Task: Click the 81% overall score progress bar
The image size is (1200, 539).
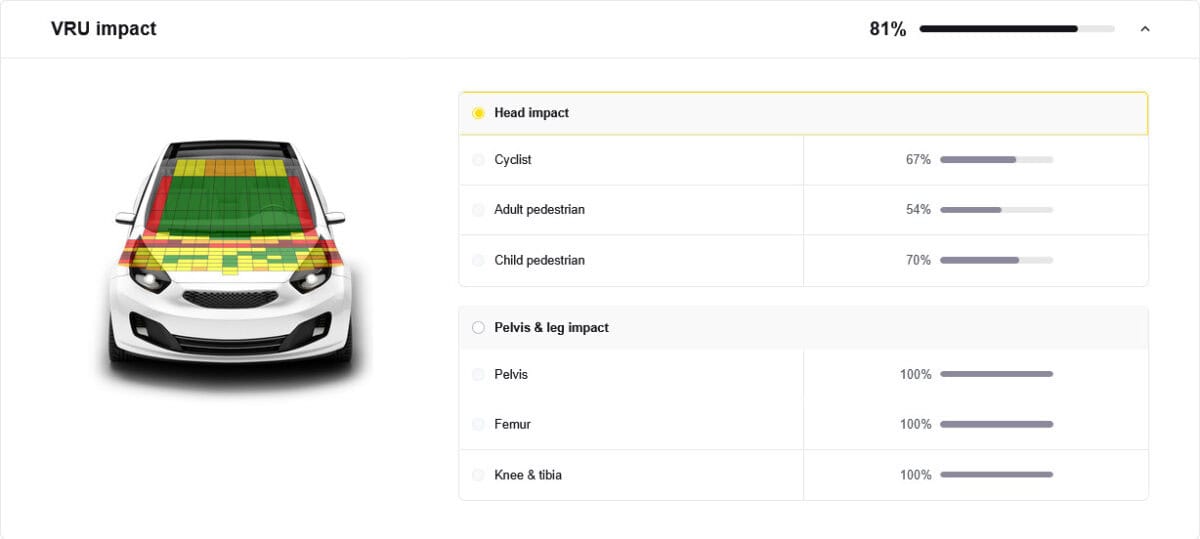Action: (1017, 29)
